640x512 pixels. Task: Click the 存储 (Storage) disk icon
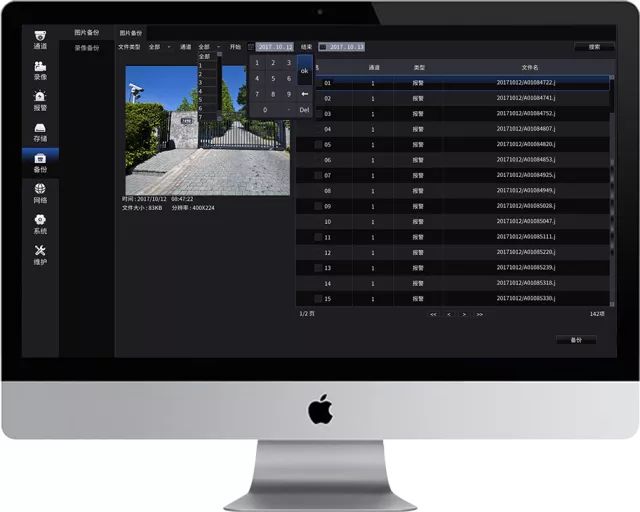tap(40, 129)
